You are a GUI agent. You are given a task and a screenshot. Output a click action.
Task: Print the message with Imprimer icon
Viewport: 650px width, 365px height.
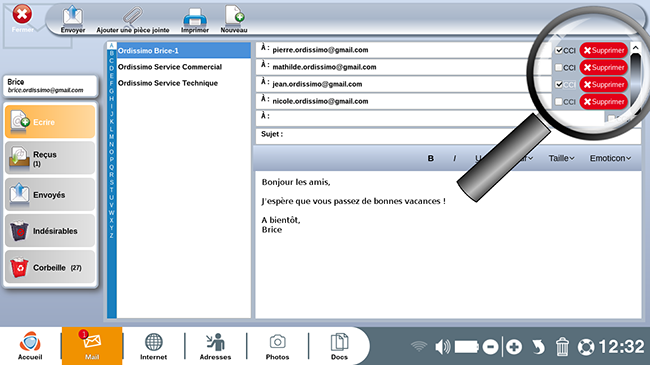195,19
